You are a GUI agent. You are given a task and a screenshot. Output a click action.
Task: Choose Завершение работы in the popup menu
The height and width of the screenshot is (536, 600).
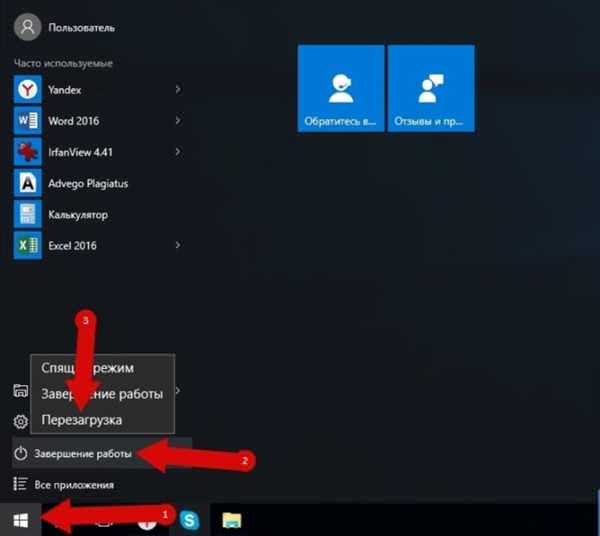[x=102, y=394]
